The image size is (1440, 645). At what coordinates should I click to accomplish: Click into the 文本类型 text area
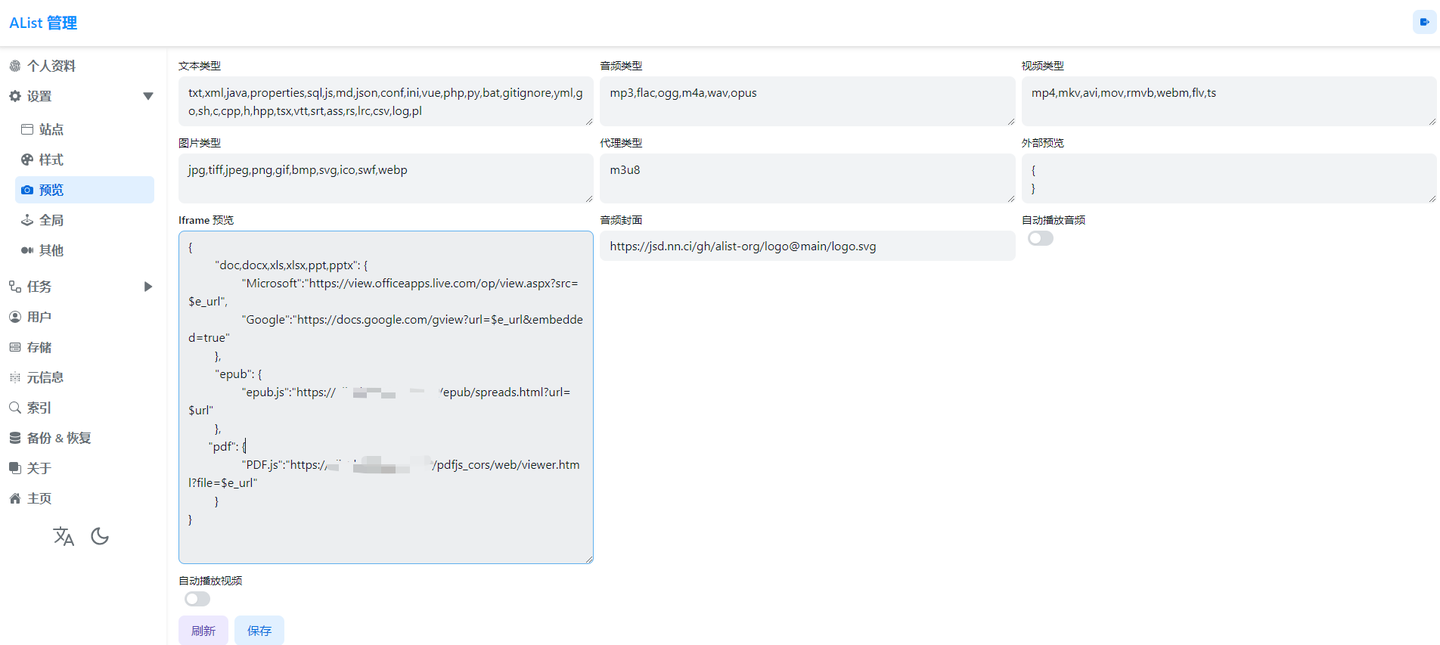pyautogui.click(x=386, y=102)
